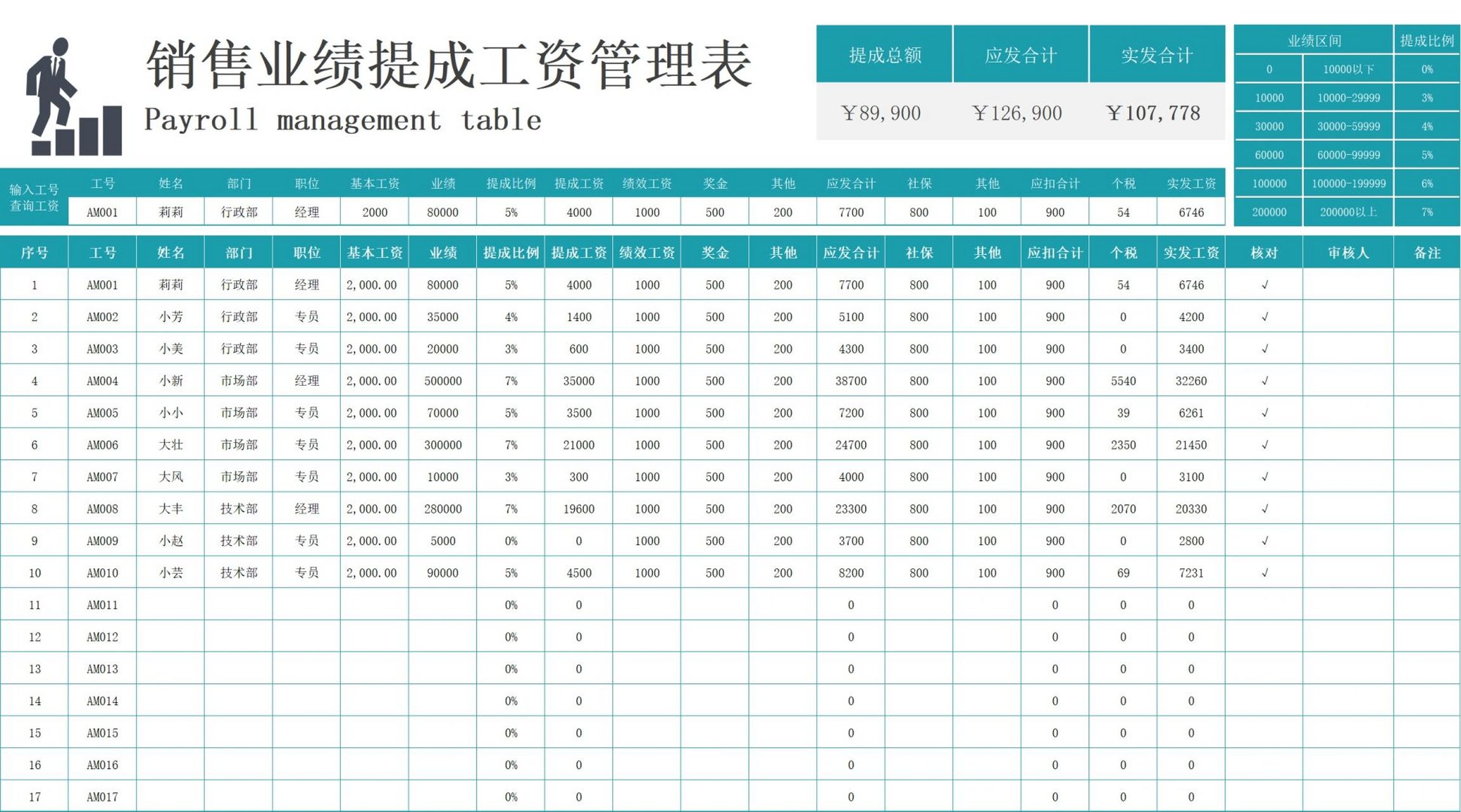Click the 输入工号查询工资 label
The width and height of the screenshot is (1461, 812).
(x=34, y=197)
